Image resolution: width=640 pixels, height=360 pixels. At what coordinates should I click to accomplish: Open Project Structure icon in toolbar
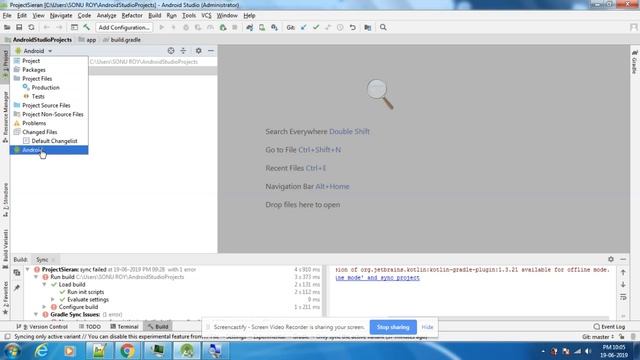click(x=74, y=27)
